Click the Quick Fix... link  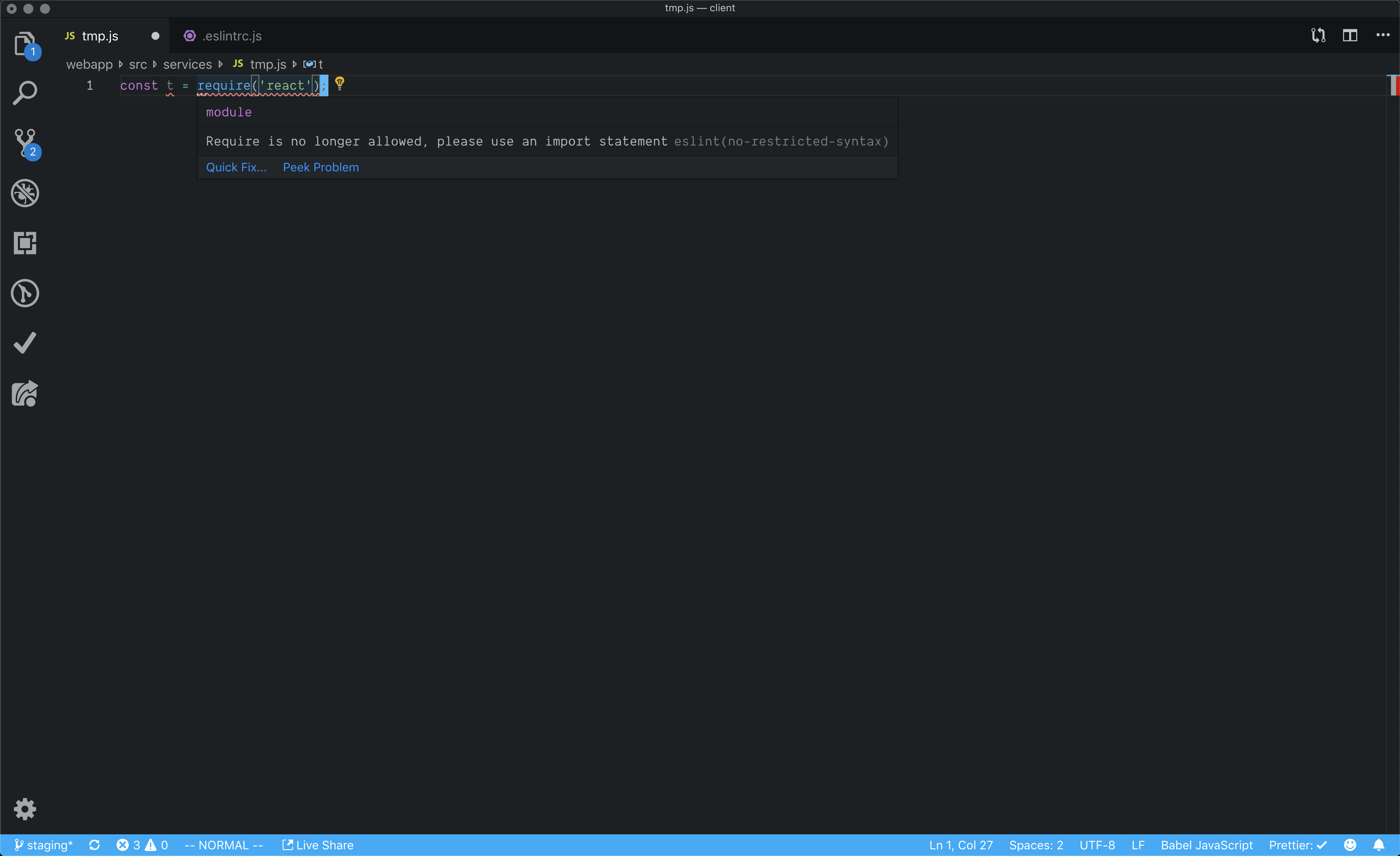(236, 167)
